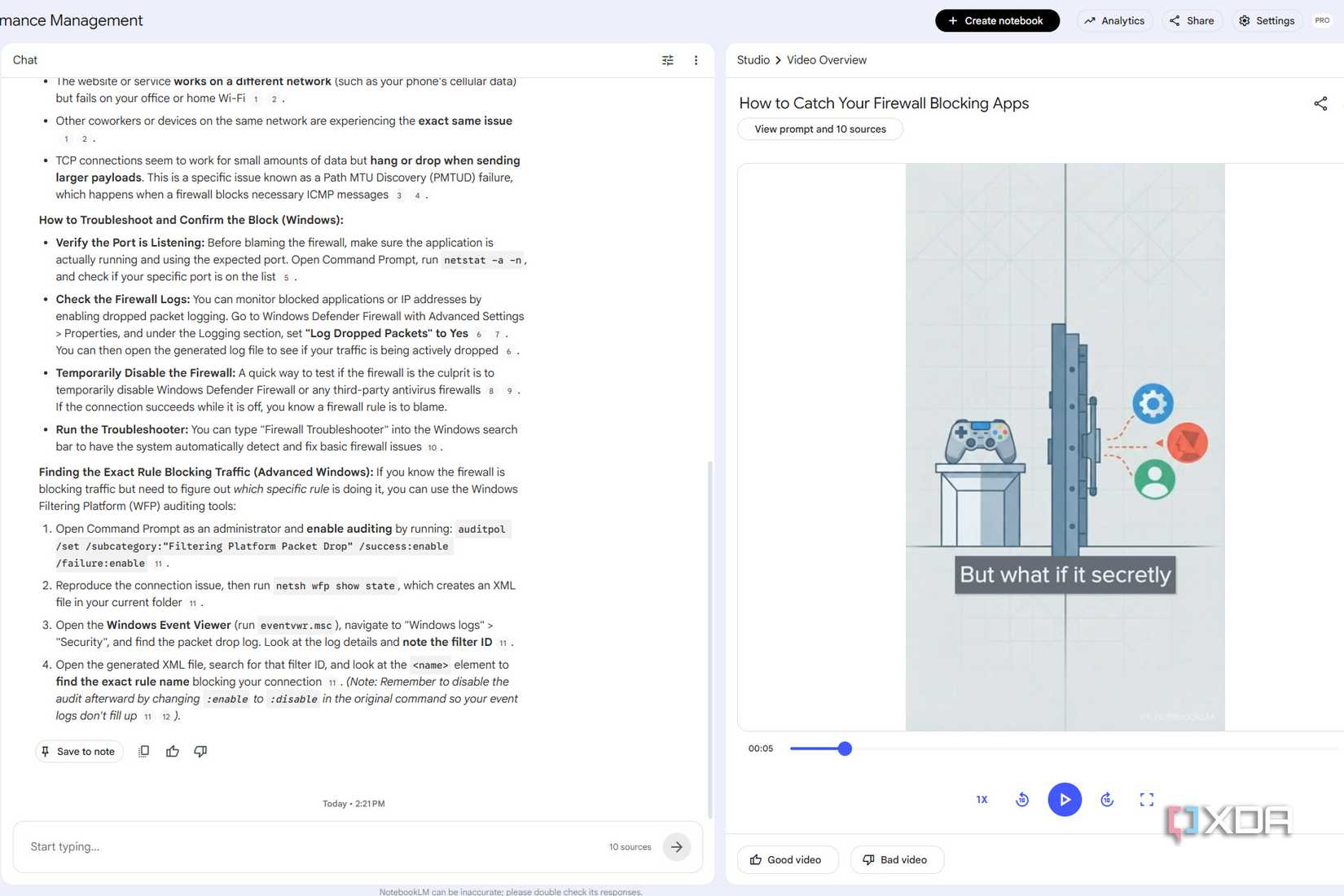Click the PRO account badge
This screenshot has height=896, width=1344.
(1322, 20)
